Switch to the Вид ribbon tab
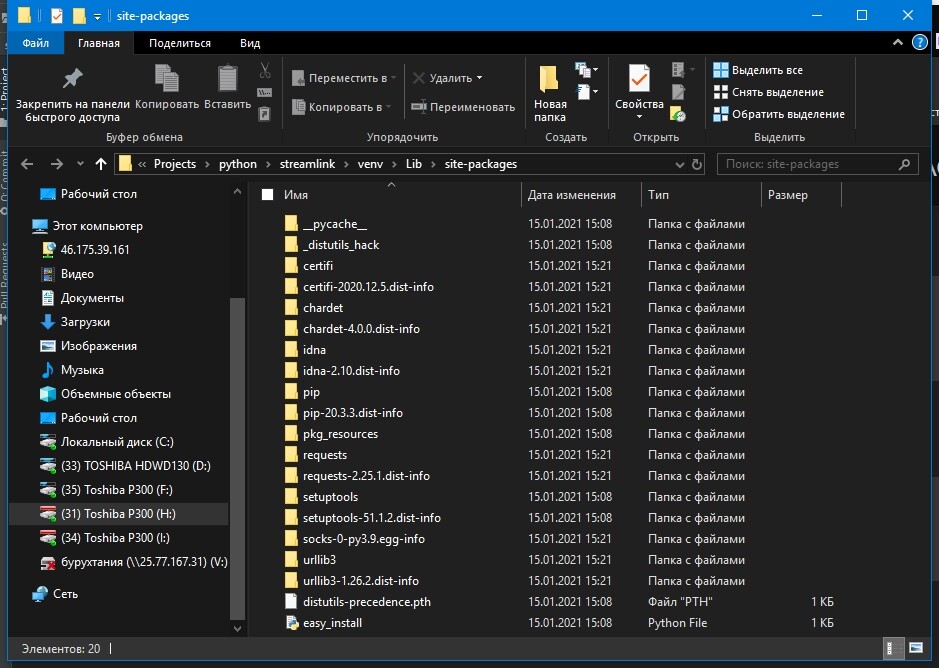Viewport: 939px width, 668px height. [250, 43]
